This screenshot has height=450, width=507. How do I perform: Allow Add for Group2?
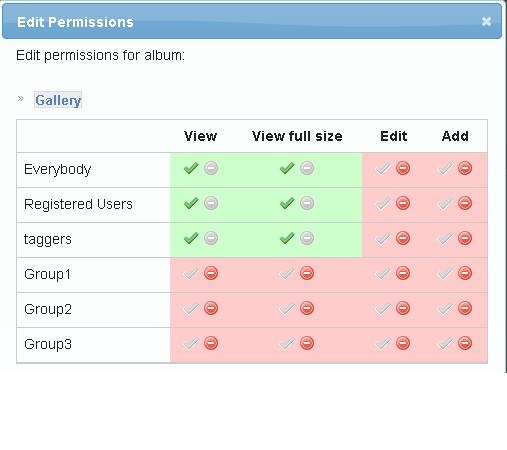pyautogui.click(x=445, y=308)
